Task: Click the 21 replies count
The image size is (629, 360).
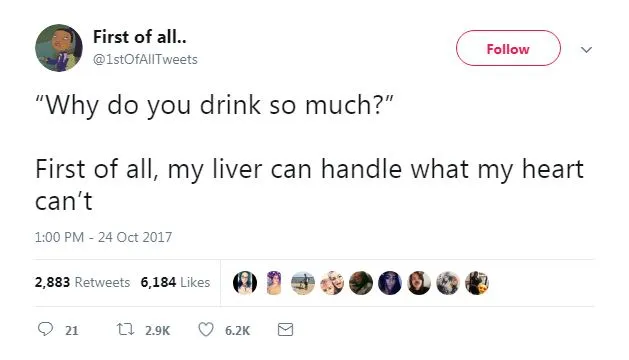Action: pyautogui.click(x=72, y=331)
